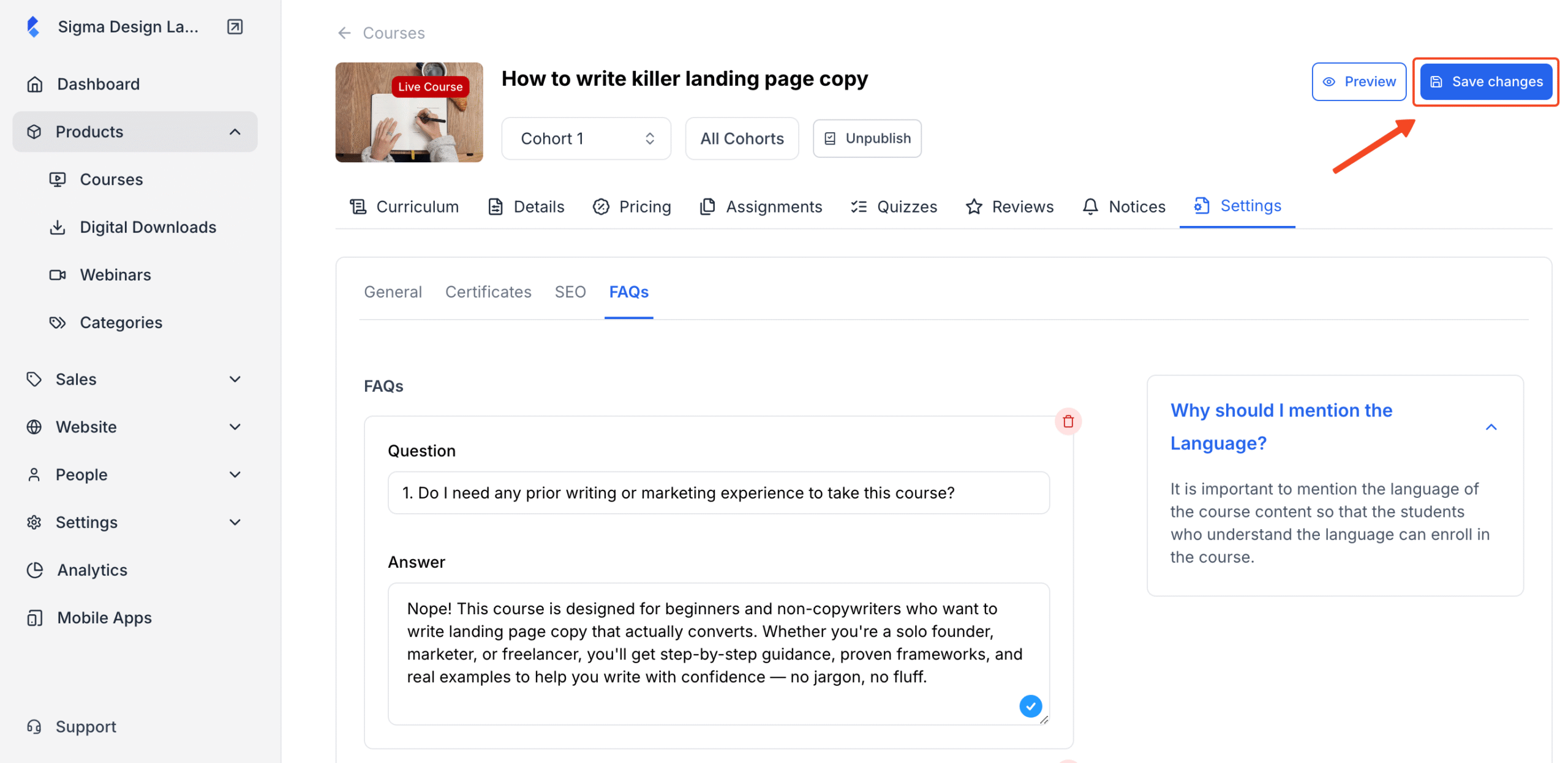Open the General settings sub-tab

click(393, 292)
